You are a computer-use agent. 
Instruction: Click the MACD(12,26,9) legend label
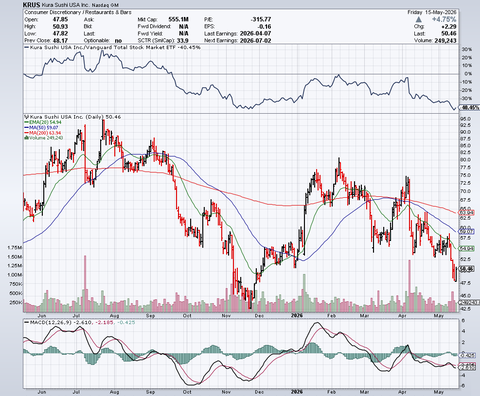coord(50,322)
